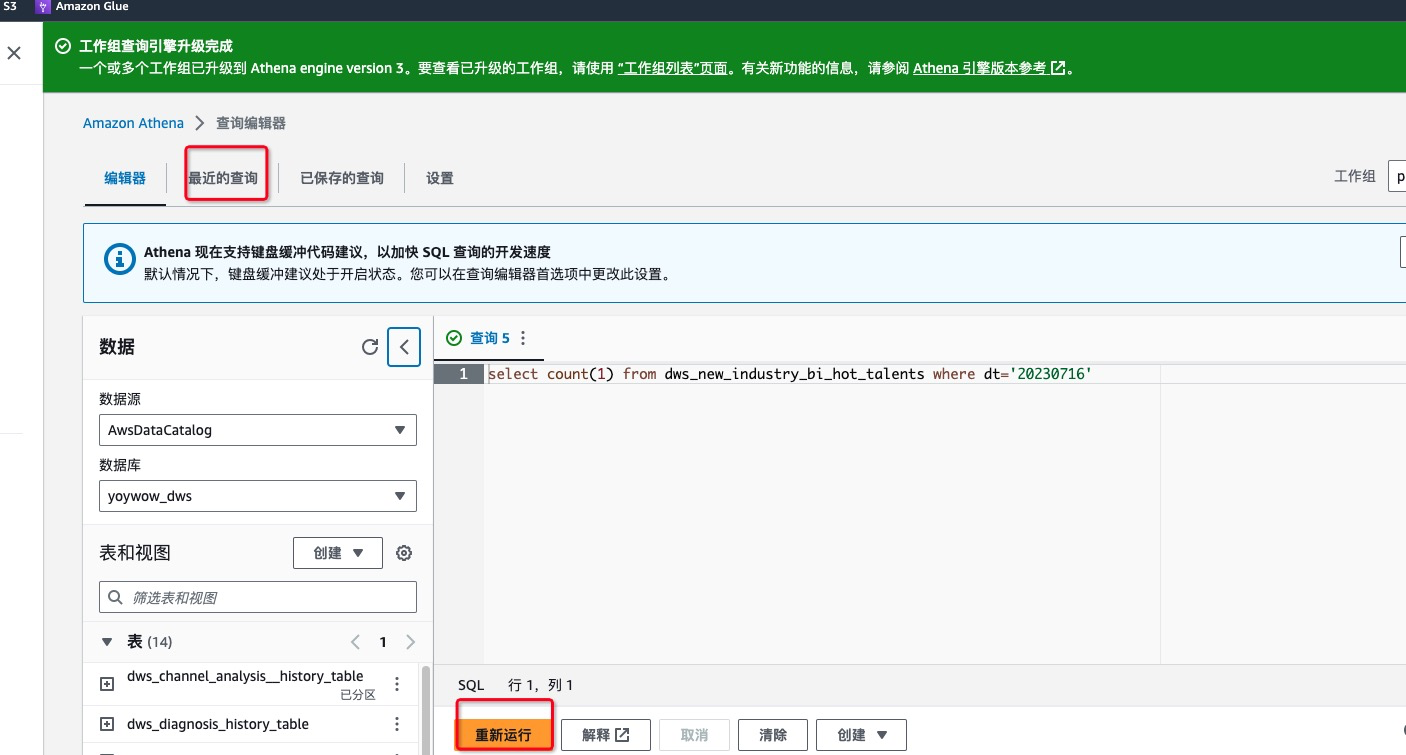Open Athena 引擎版本参考 external link
1406x755 pixels.
coord(989,68)
